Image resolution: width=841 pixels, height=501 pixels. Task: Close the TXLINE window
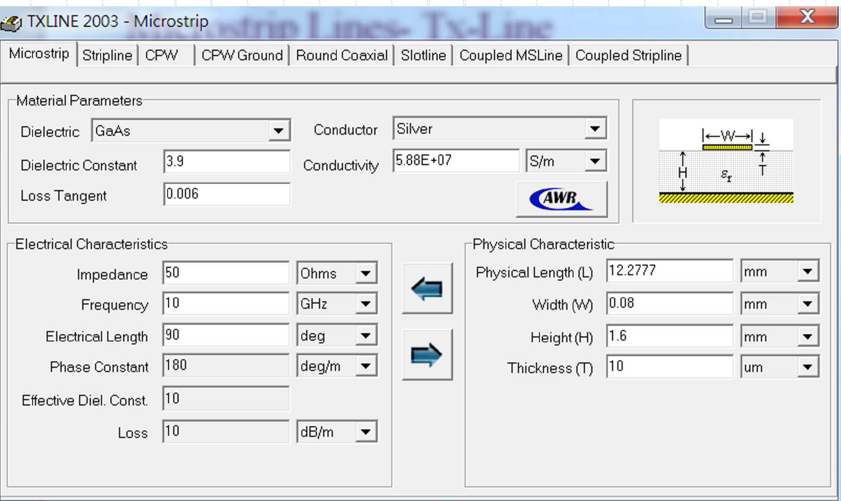(806, 17)
